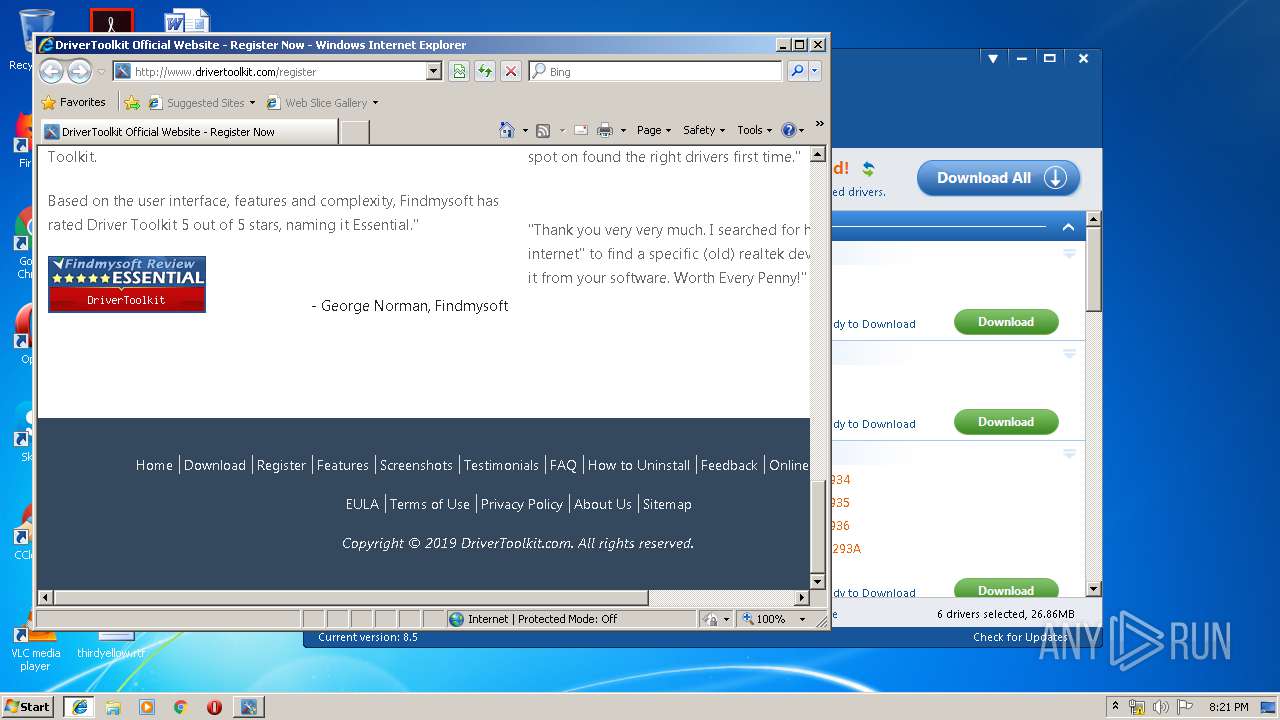The width and height of the screenshot is (1280, 720).
Task: Open the About Us link
Action: pos(603,504)
